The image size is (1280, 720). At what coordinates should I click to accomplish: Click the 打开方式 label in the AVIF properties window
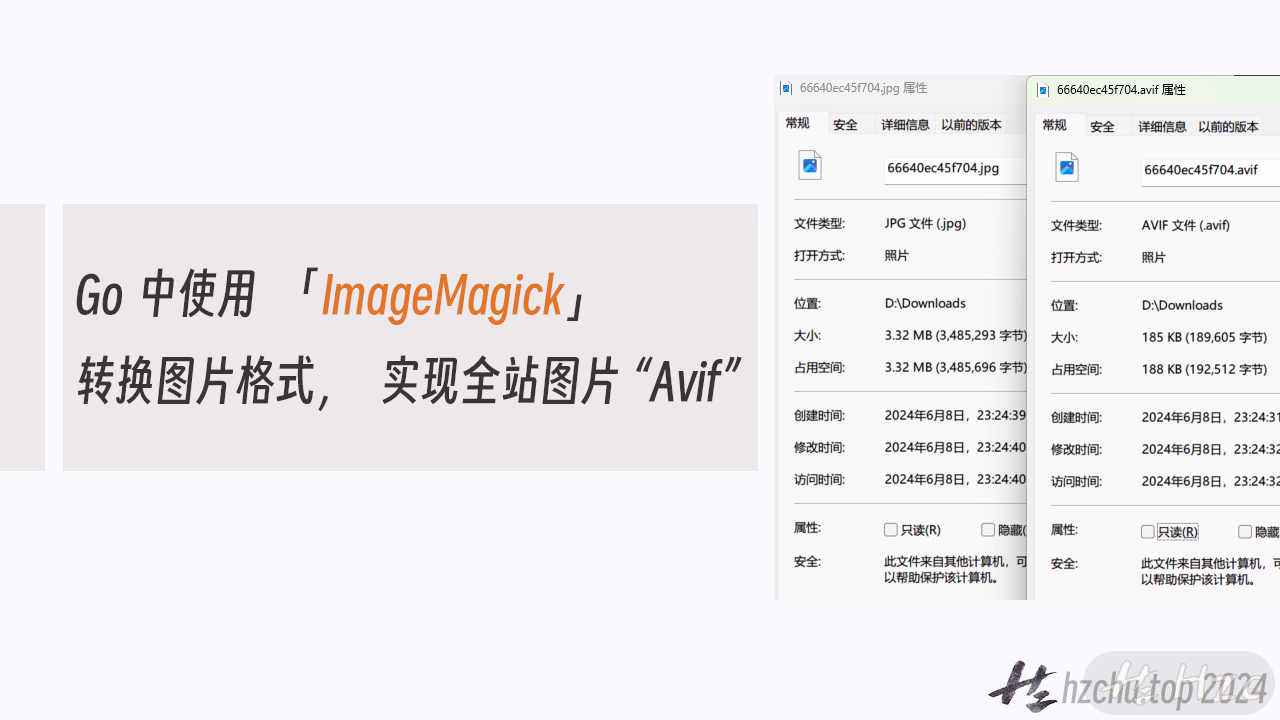(1076, 258)
